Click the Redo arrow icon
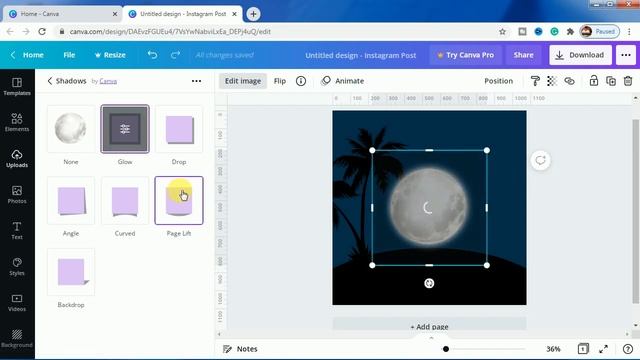Screen dimensions: 640x360 tap(176, 55)
